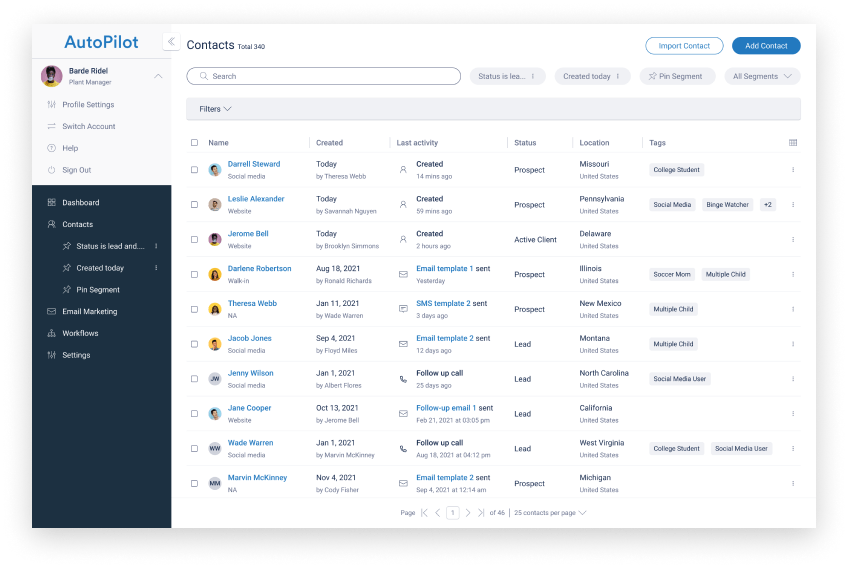Click the next page arrow in pagination
Screen dimensions: 848x568
pos(467,513)
